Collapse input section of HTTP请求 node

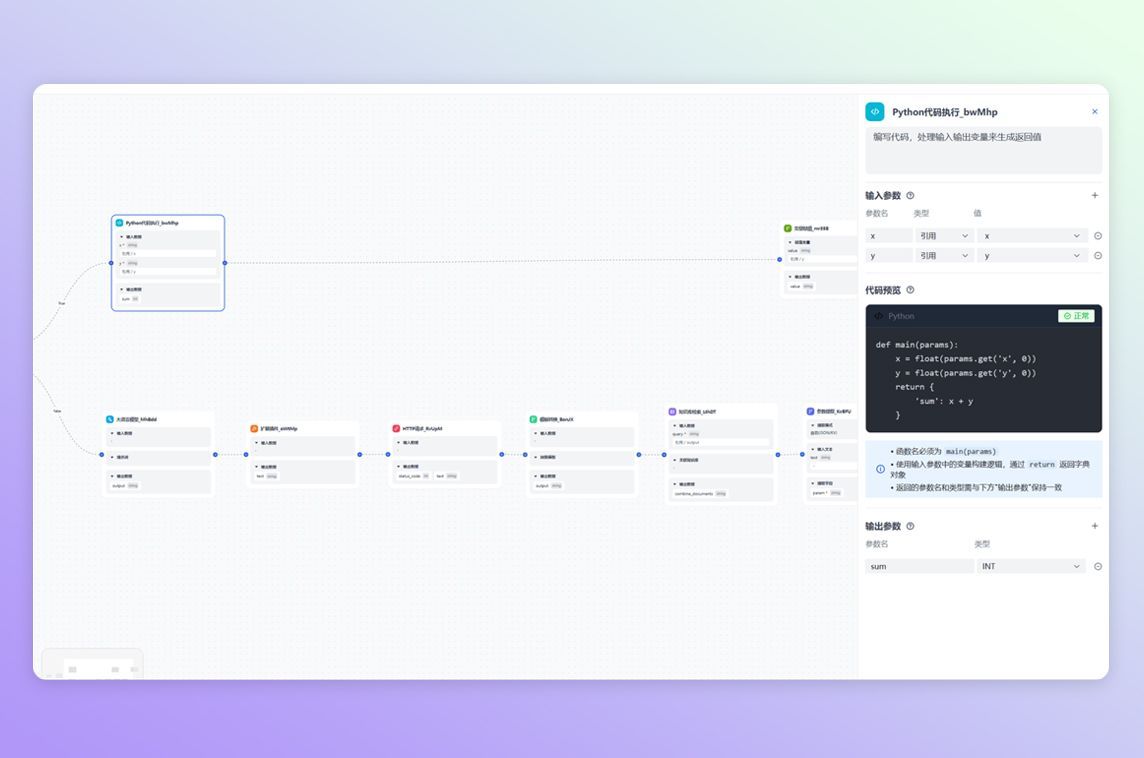[398, 443]
